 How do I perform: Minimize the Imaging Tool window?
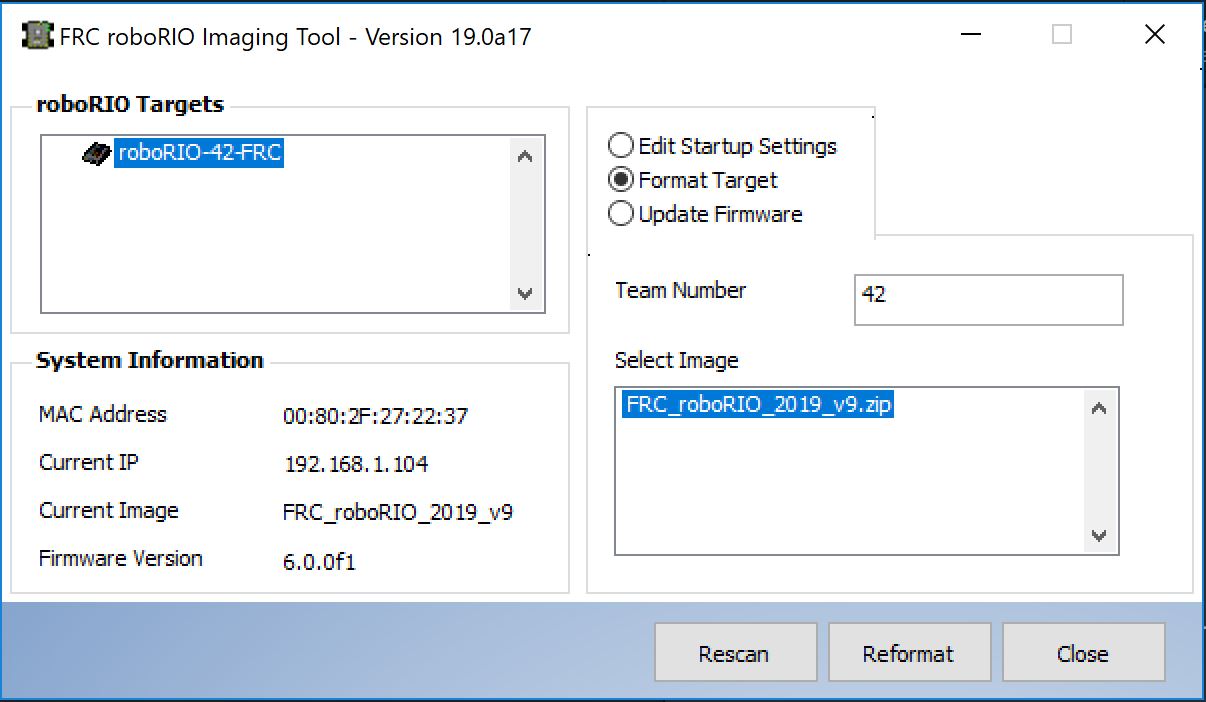coord(971,35)
